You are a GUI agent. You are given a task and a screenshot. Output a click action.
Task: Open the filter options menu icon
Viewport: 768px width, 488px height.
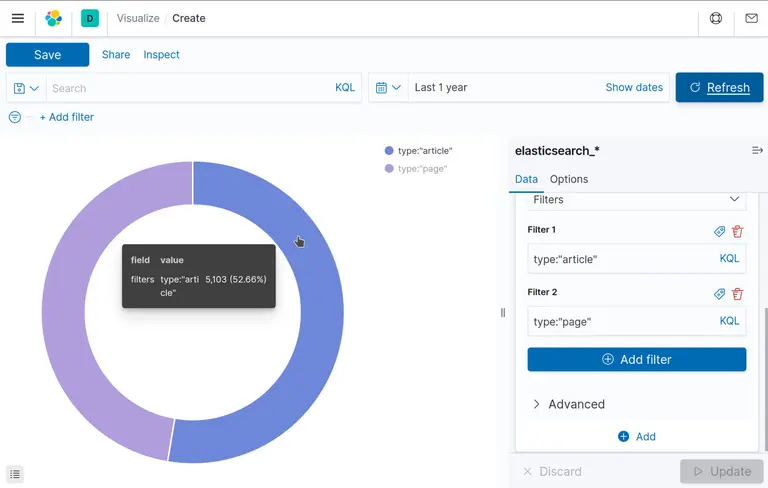pyautogui.click(x=15, y=117)
